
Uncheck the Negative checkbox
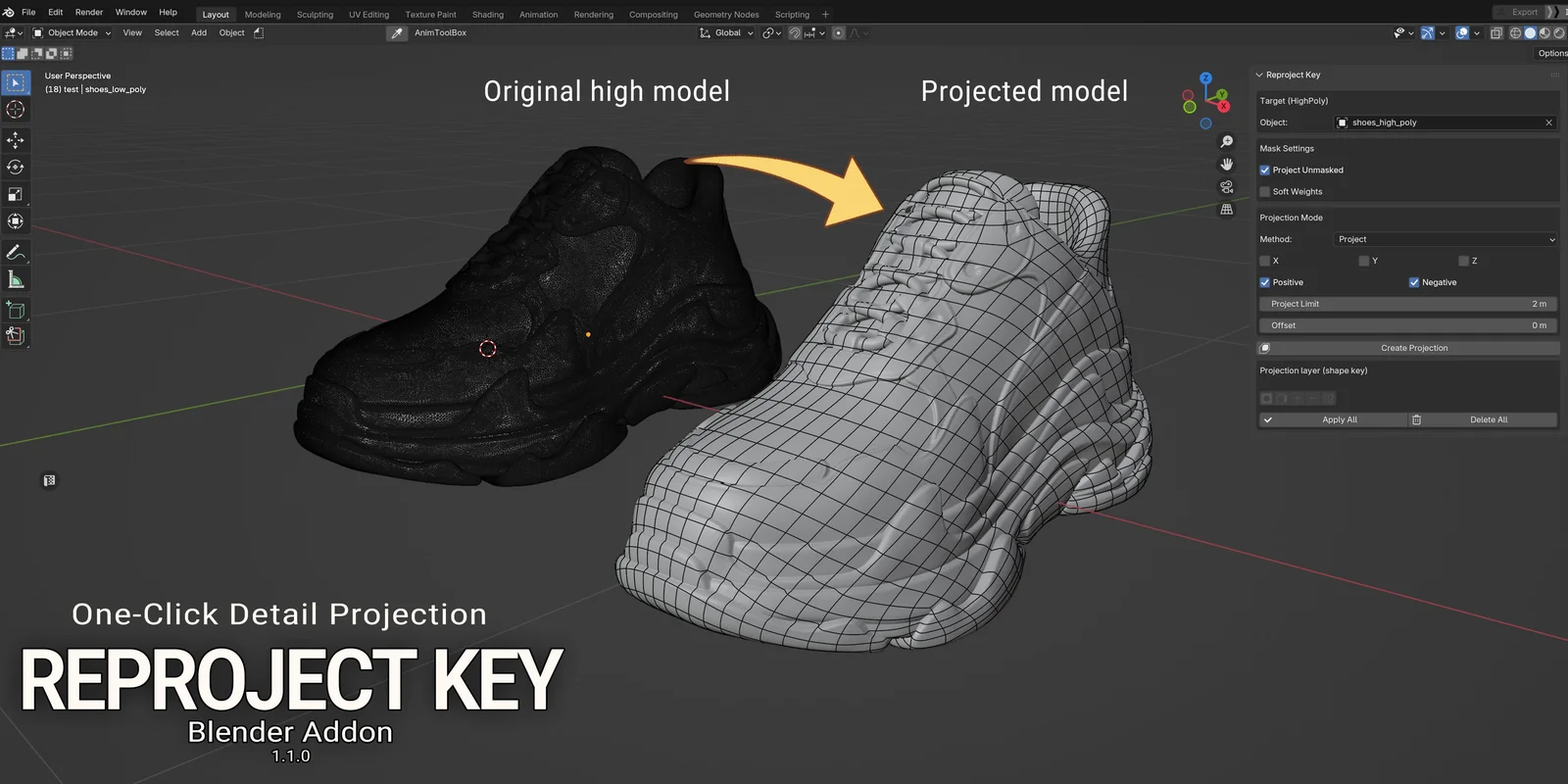point(1414,282)
